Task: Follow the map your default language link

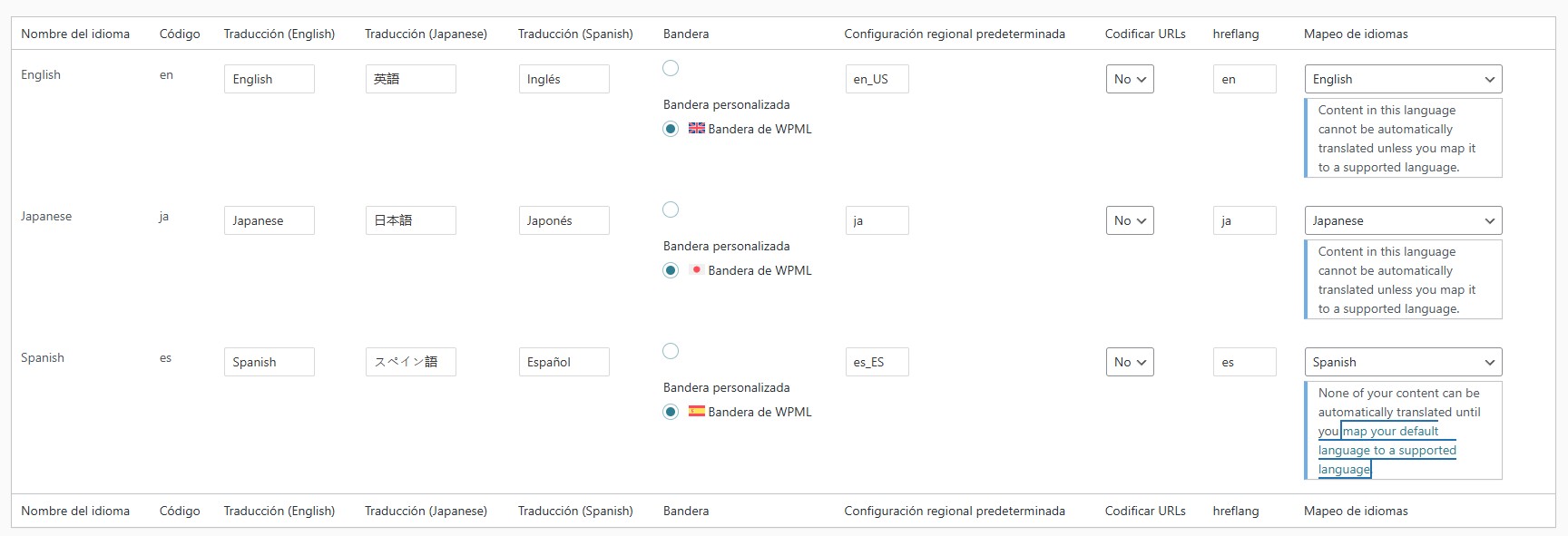Action: coord(1387,450)
